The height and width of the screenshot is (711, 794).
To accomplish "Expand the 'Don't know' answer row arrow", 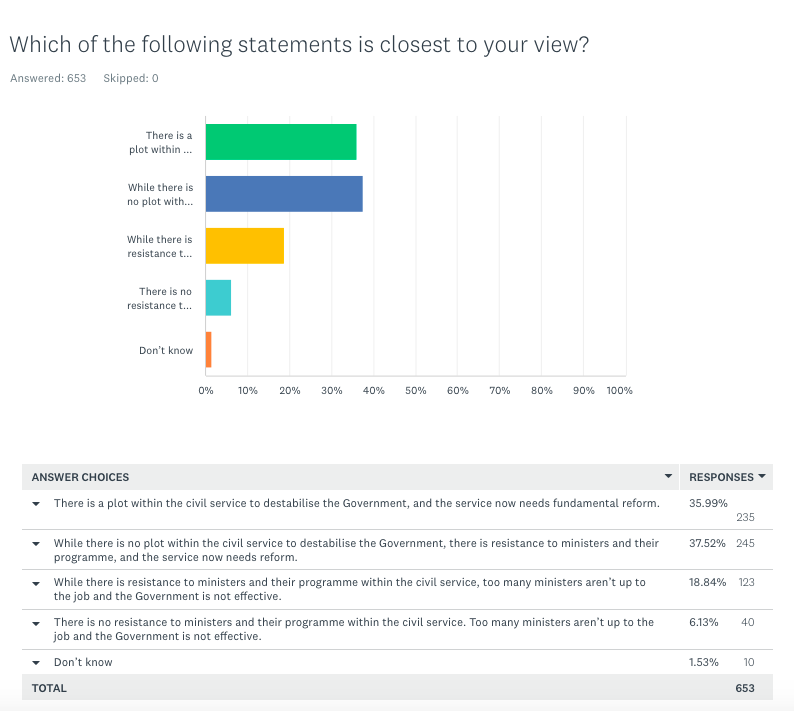I will coord(37,662).
